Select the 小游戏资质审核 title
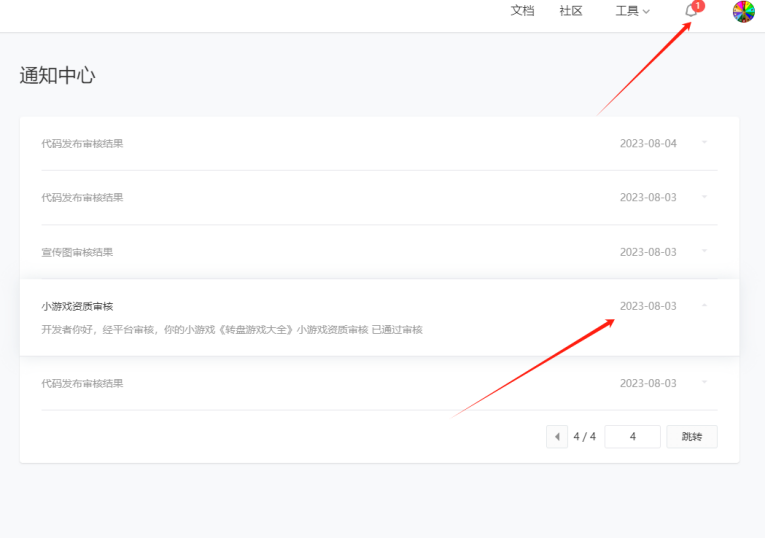 tap(77, 306)
